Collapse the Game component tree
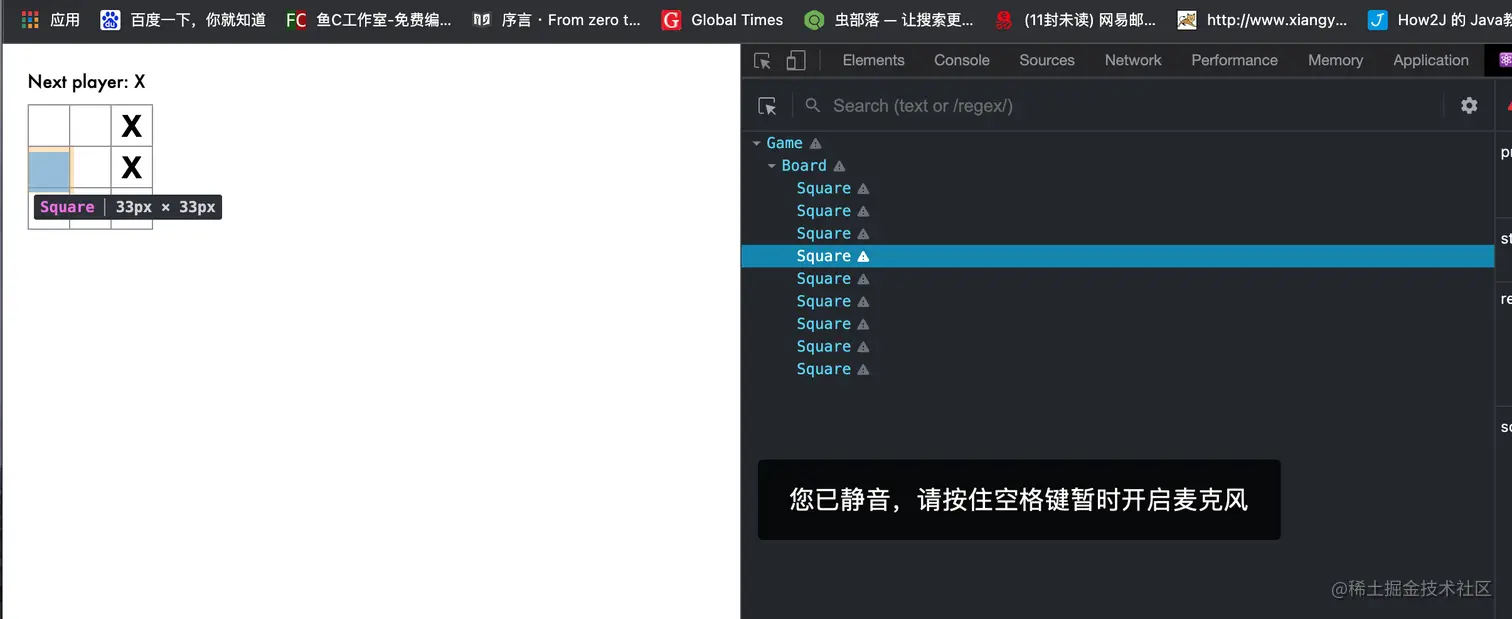The width and height of the screenshot is (1512, 619). pyautogui.click(x=757, y=143)
